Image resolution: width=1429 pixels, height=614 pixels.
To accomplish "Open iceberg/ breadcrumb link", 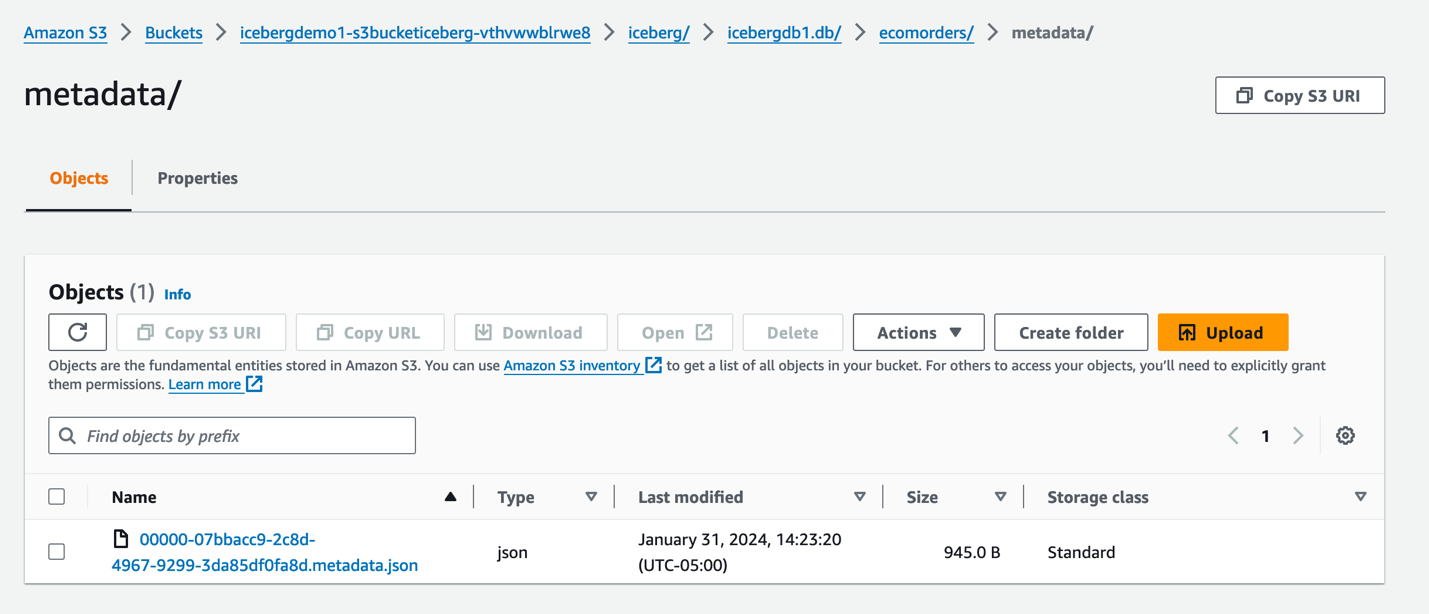I will (x=658, y=32).
